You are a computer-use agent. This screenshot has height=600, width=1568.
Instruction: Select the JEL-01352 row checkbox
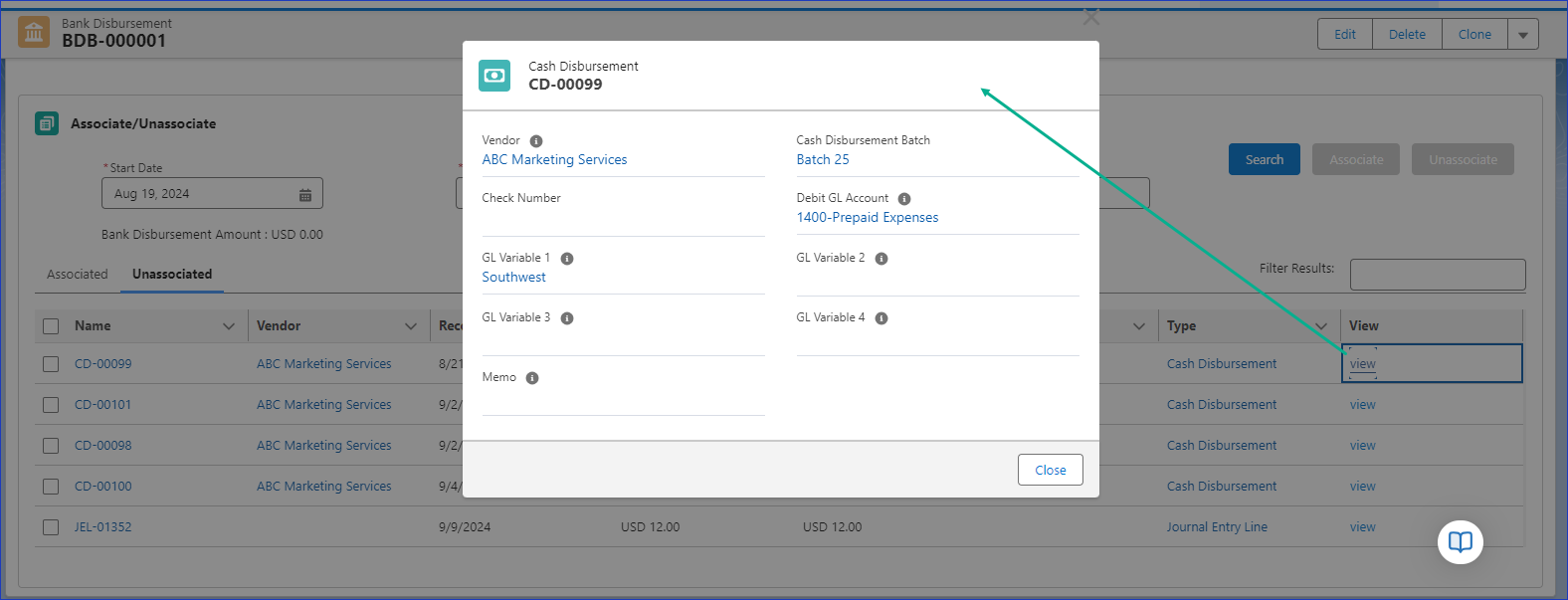[x=51, y=527]
